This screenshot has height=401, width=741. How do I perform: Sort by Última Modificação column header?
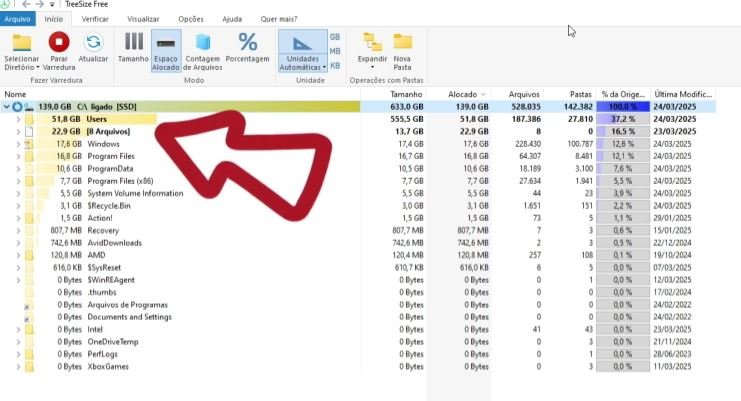(x=683, y=94)
